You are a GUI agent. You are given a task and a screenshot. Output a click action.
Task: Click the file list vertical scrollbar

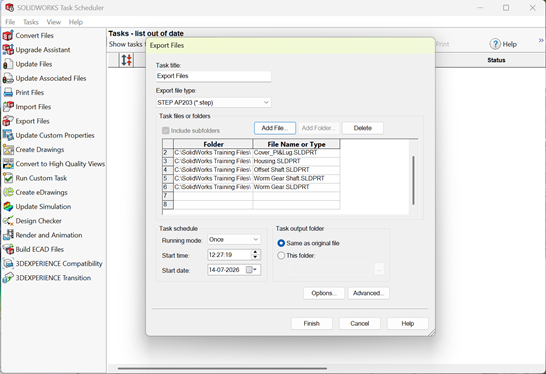click(x=413, y=180)
